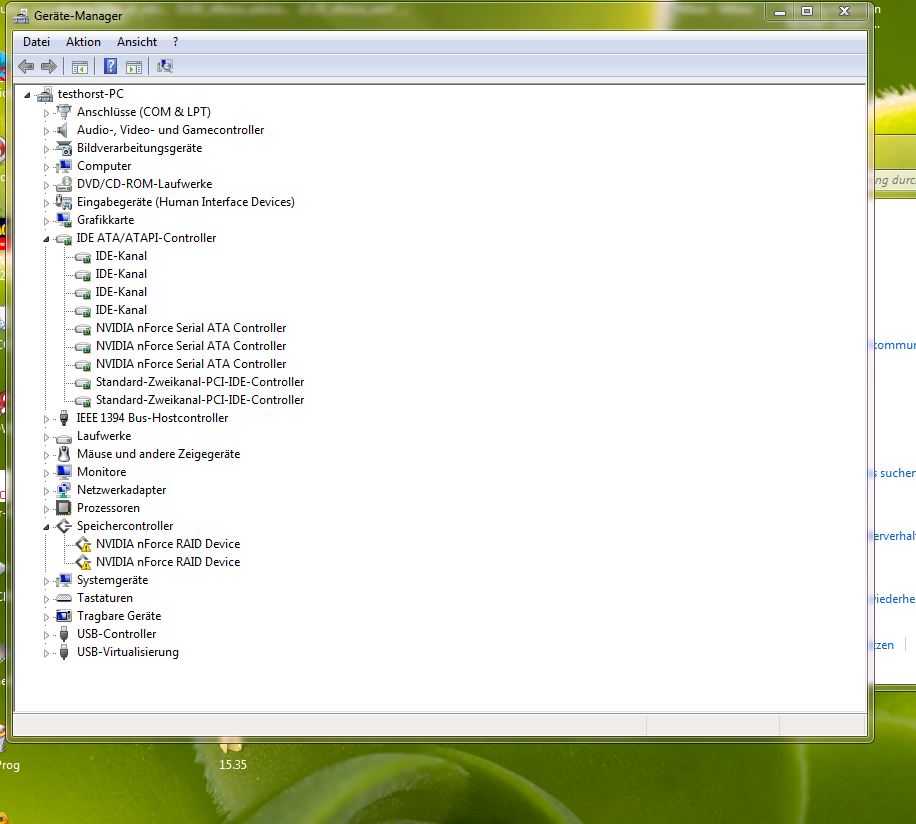The height and width of the screenshot is (824, 916).
Task: Click the Grafikkarte display adapter icon
Action: [x=64, y=220]
